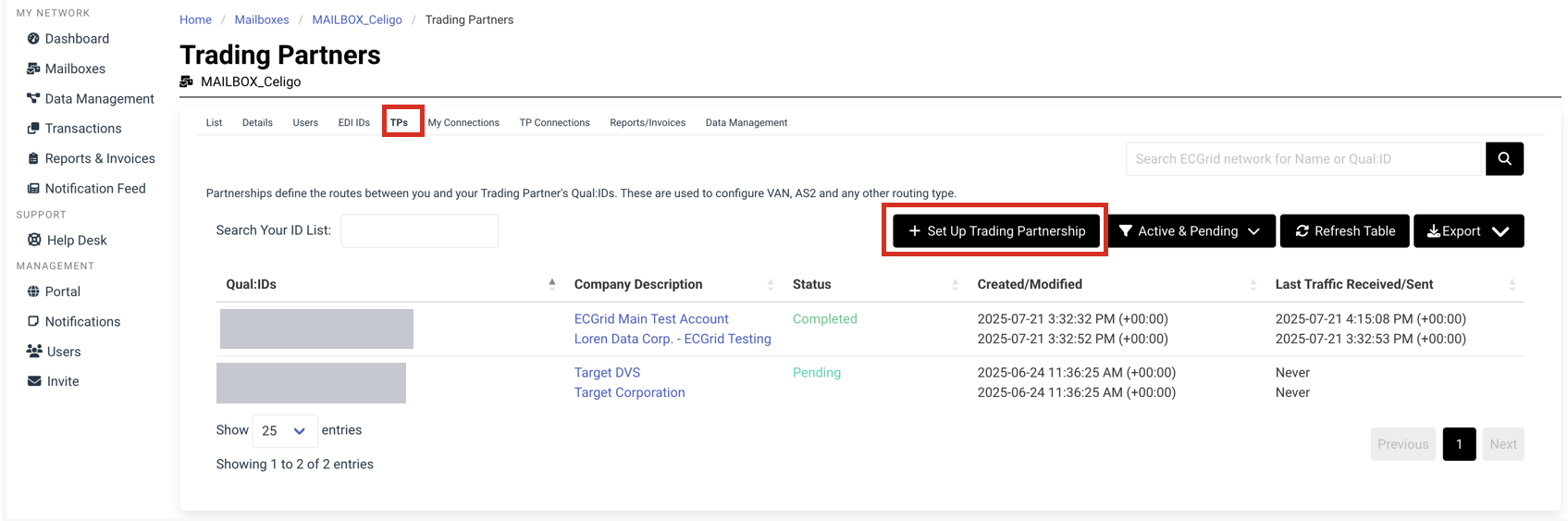Open Help Desk support page
This screenshot has height=521, width=1568.
[x=67, y=241]
